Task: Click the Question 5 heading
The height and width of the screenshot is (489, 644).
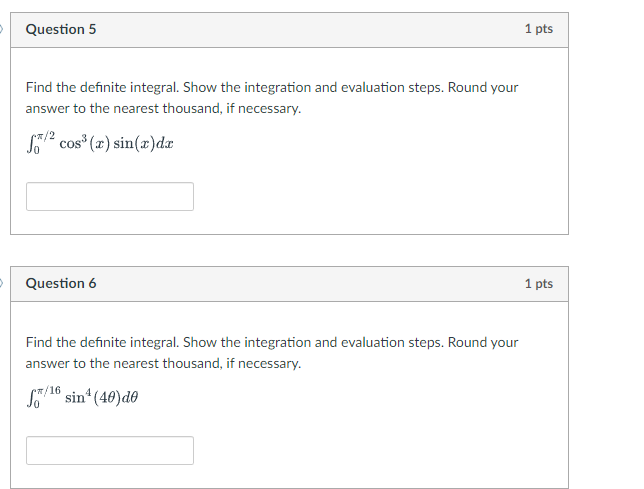Action: [x=61, y=30]
